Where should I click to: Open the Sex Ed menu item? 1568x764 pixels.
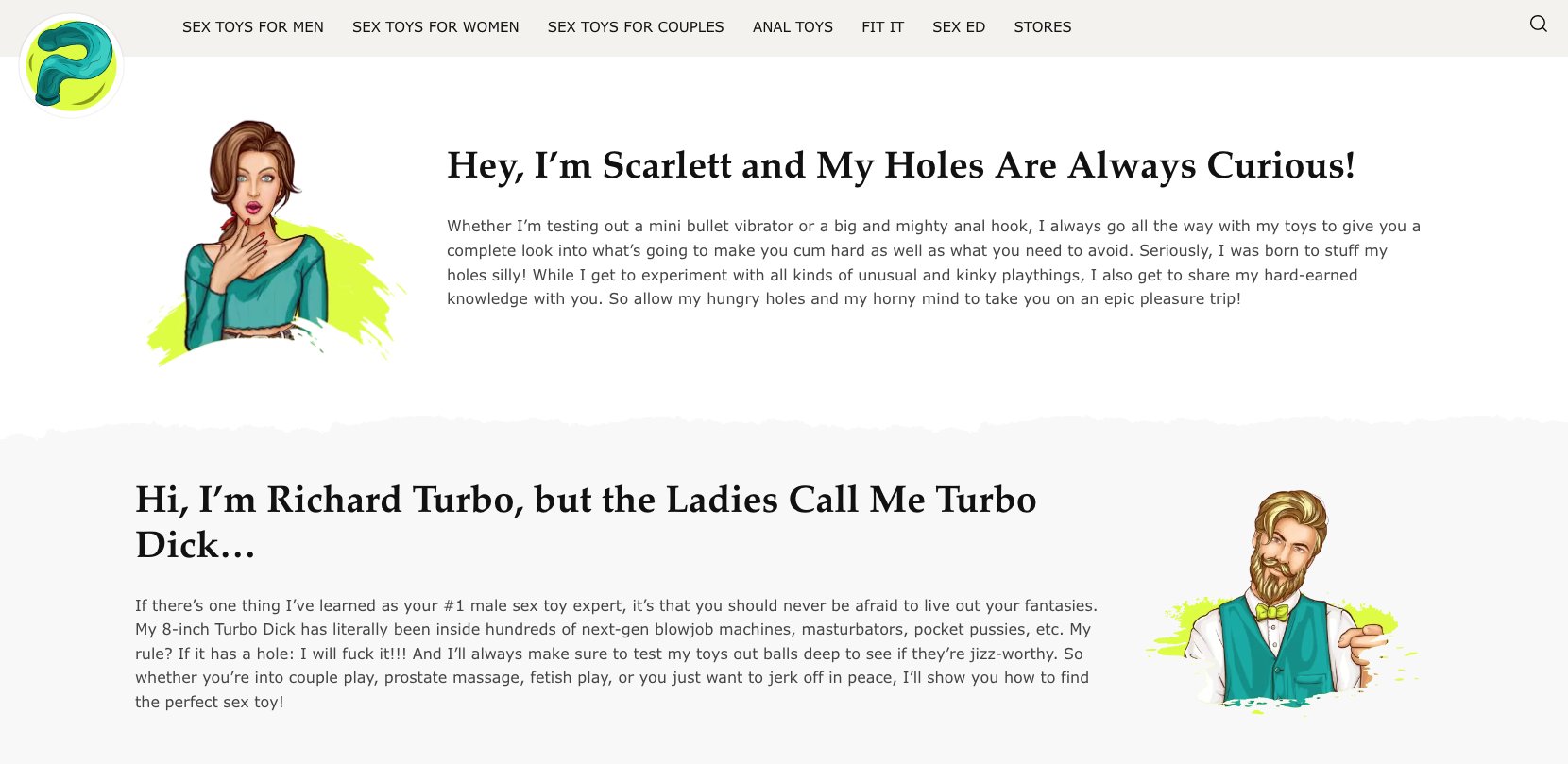pyautogui.click(x=959, y=27)
